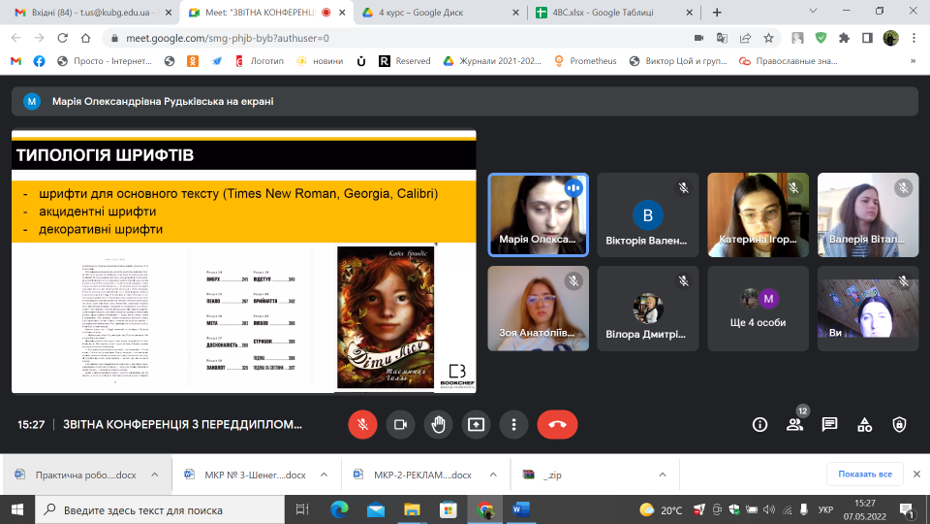Click browser back arrow
Screen dimensions: 930x524
(16, 38)
